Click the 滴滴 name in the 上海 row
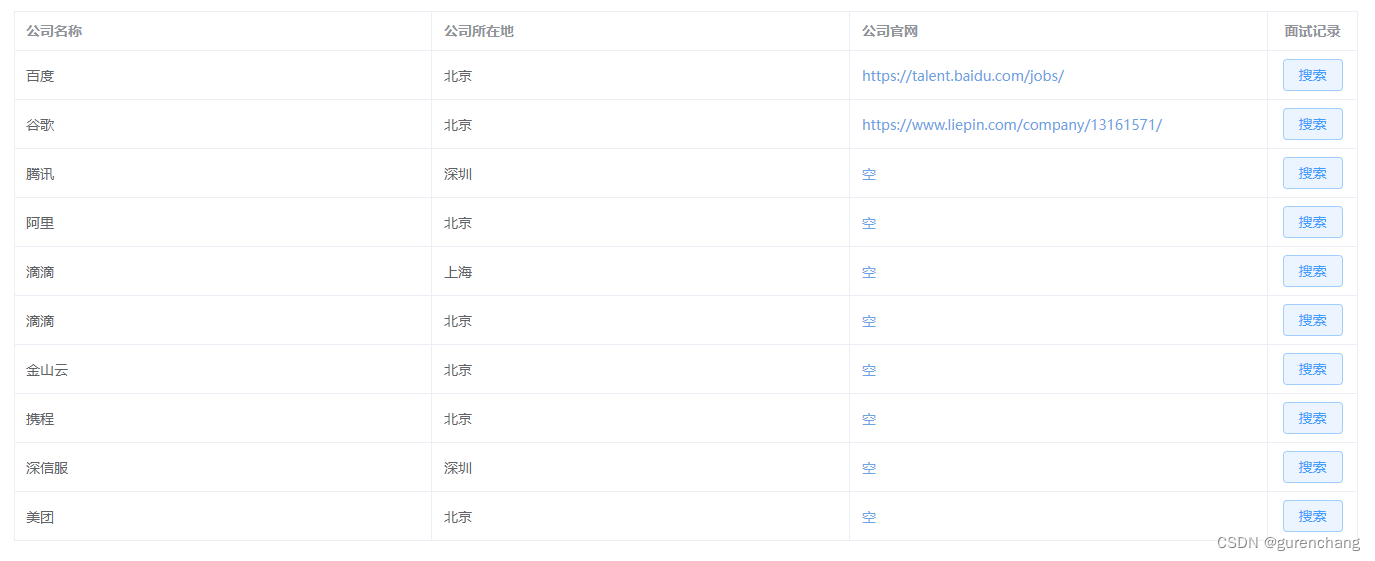 (x=40, y=272)
